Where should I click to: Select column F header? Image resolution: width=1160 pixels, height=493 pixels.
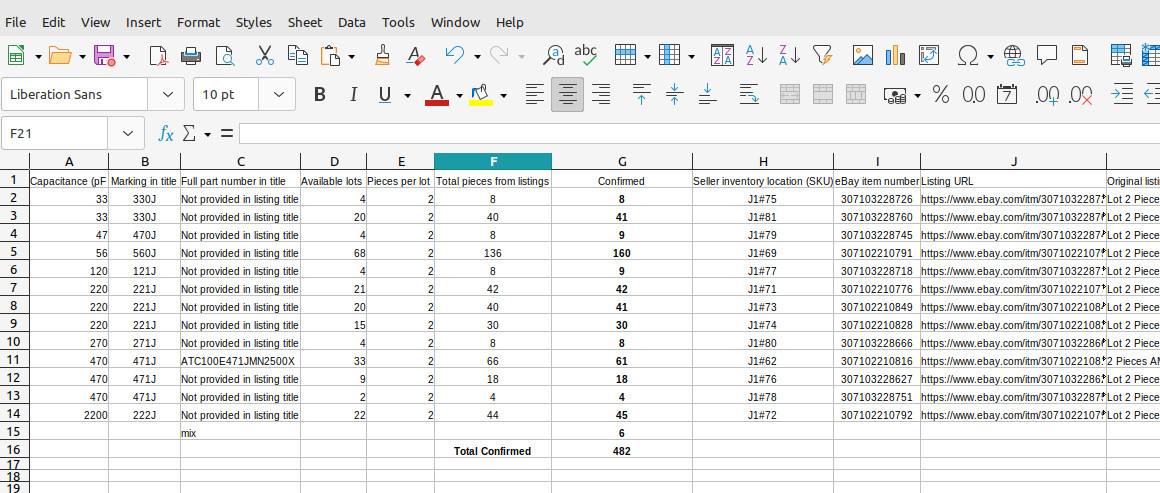(x=493, y=161)
